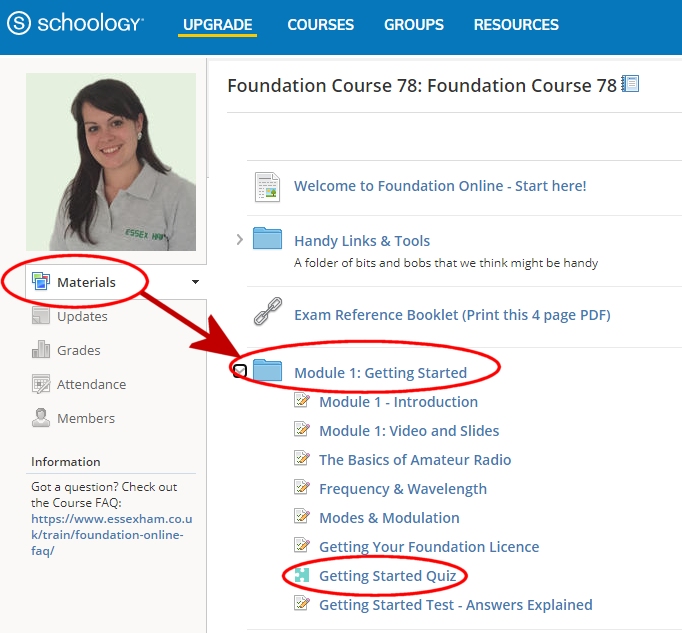Collapse the Module 1: Getting Started folder

coord(240,371)
